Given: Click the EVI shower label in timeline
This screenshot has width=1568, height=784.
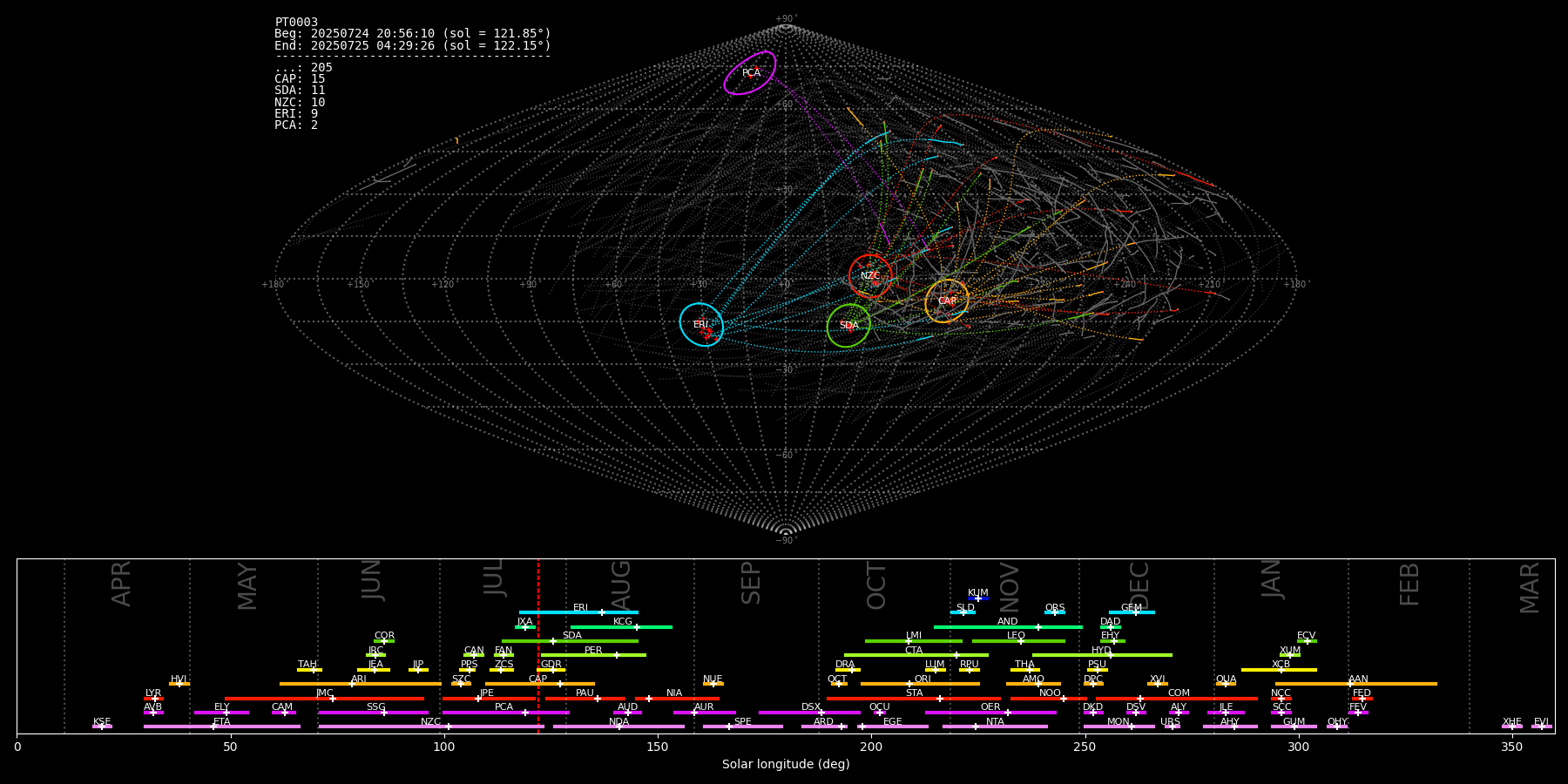Looking at the screenshot, I should click(x=1541, y=722).
